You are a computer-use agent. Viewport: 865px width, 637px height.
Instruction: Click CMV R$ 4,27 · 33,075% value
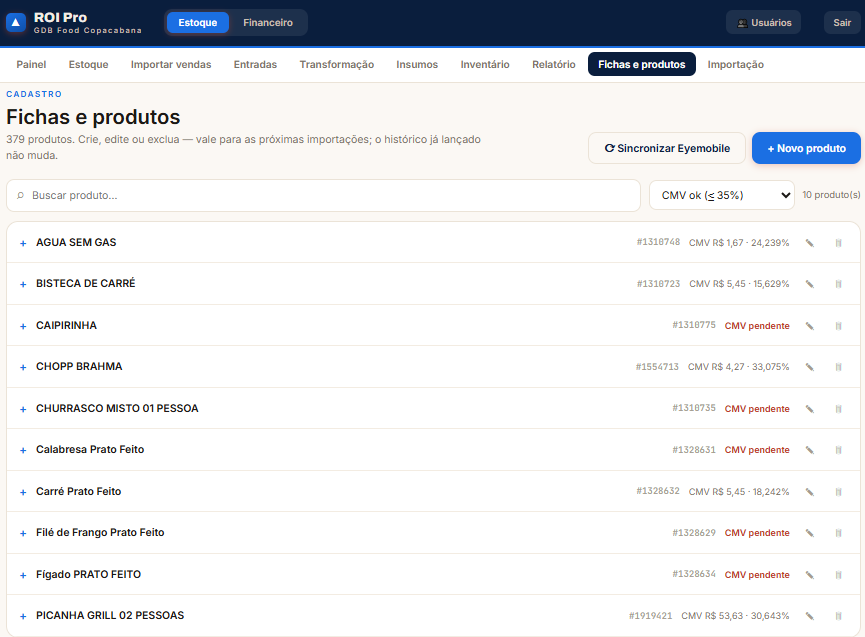click(x=739, y=367)
